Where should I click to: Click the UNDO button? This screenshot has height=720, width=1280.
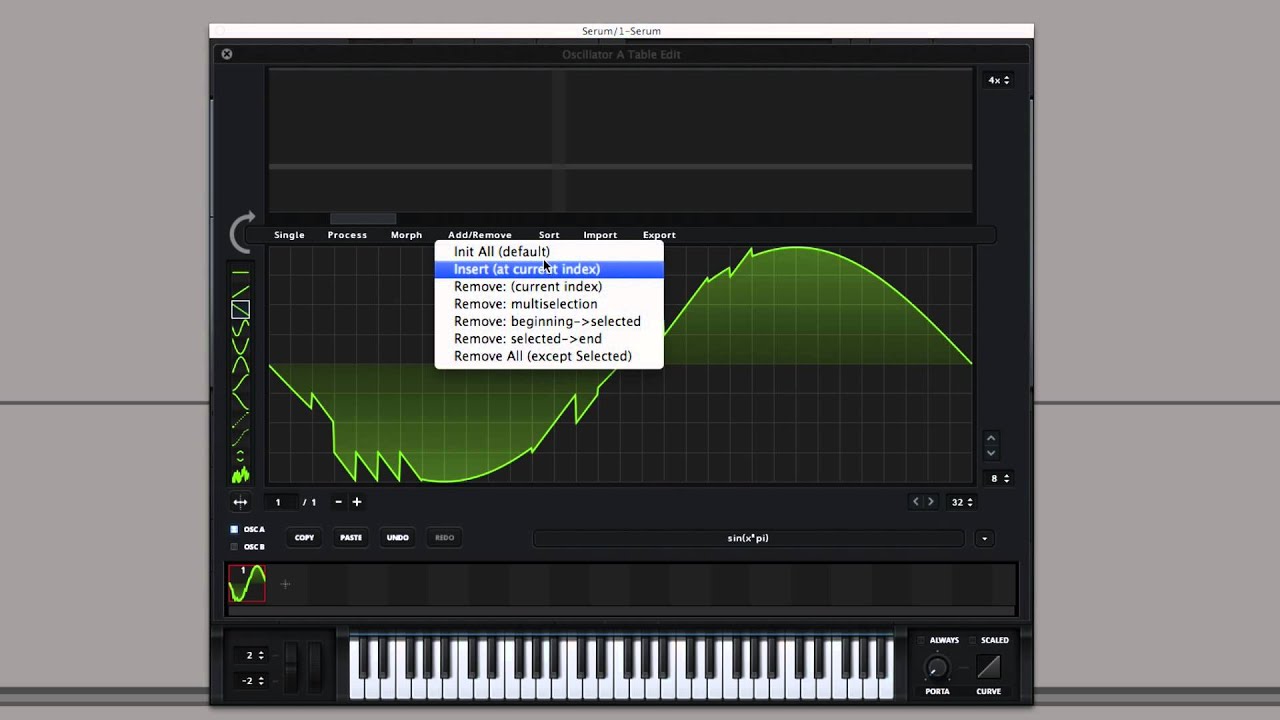click(x=398, y=538)
